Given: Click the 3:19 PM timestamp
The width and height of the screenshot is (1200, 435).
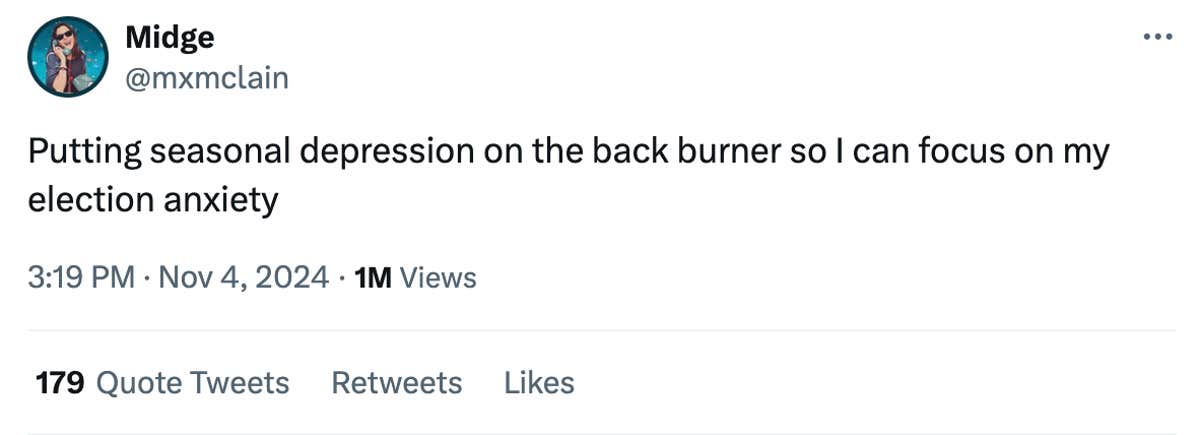Looking at the screenshot, I should click(x=80, y=277).
